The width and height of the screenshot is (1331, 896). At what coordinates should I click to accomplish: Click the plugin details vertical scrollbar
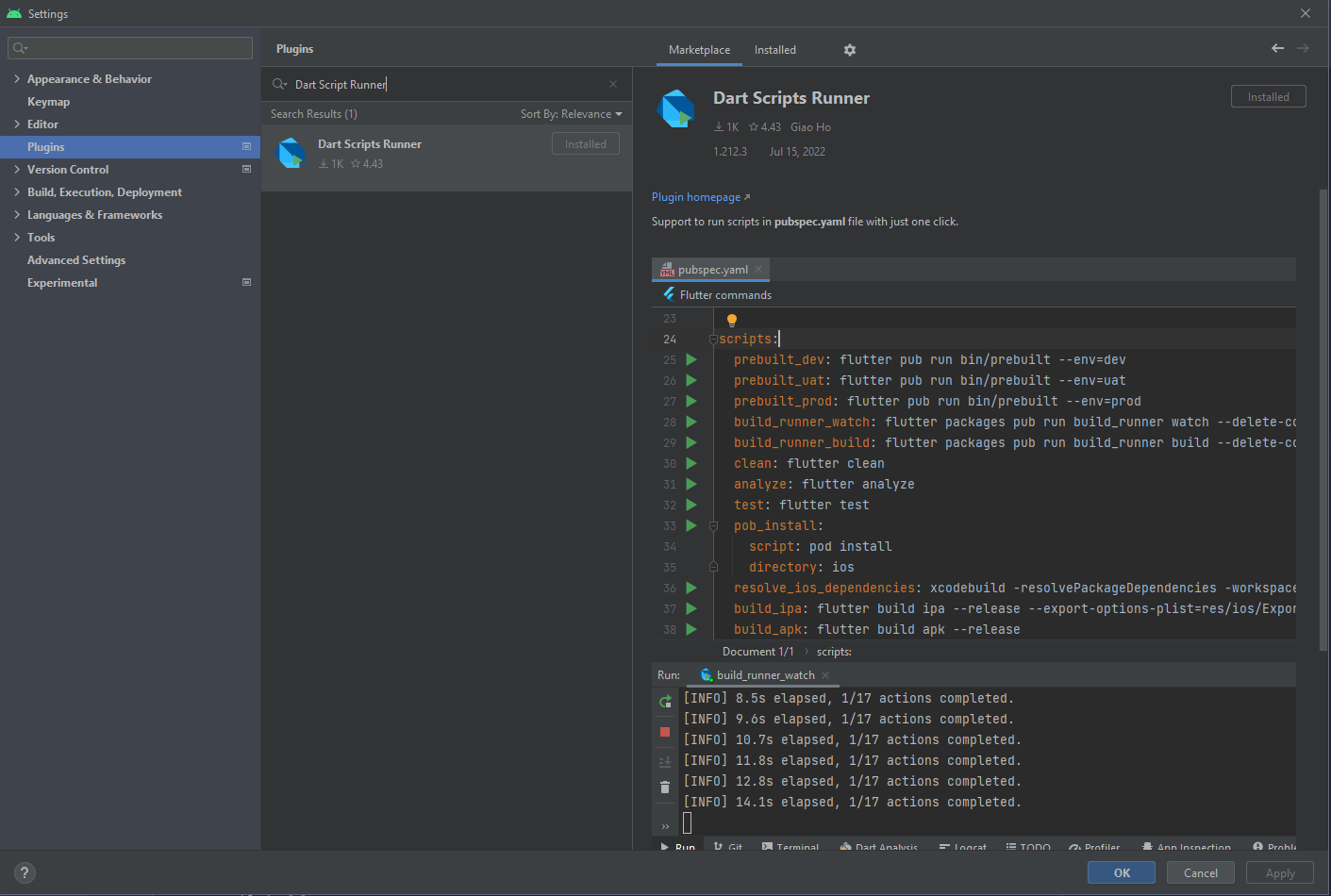point(1323,420)
